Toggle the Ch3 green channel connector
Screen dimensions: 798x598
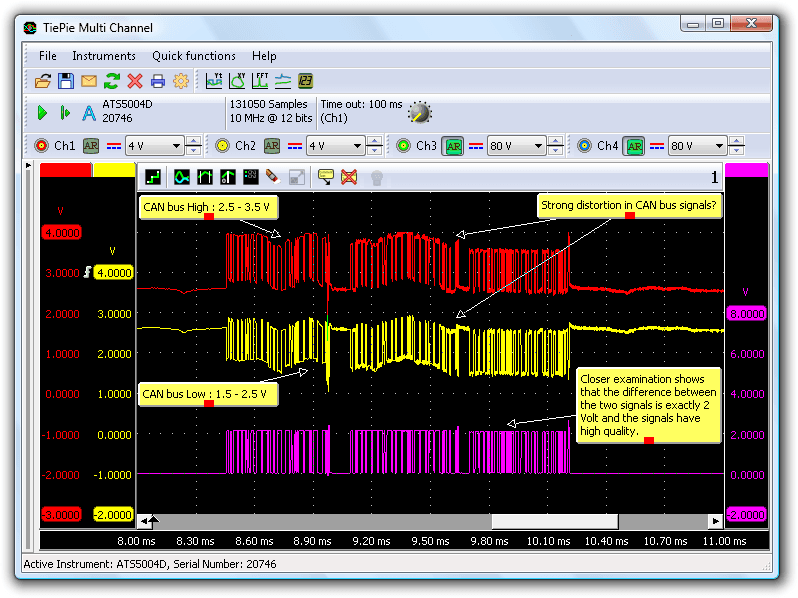click(403, 146)
